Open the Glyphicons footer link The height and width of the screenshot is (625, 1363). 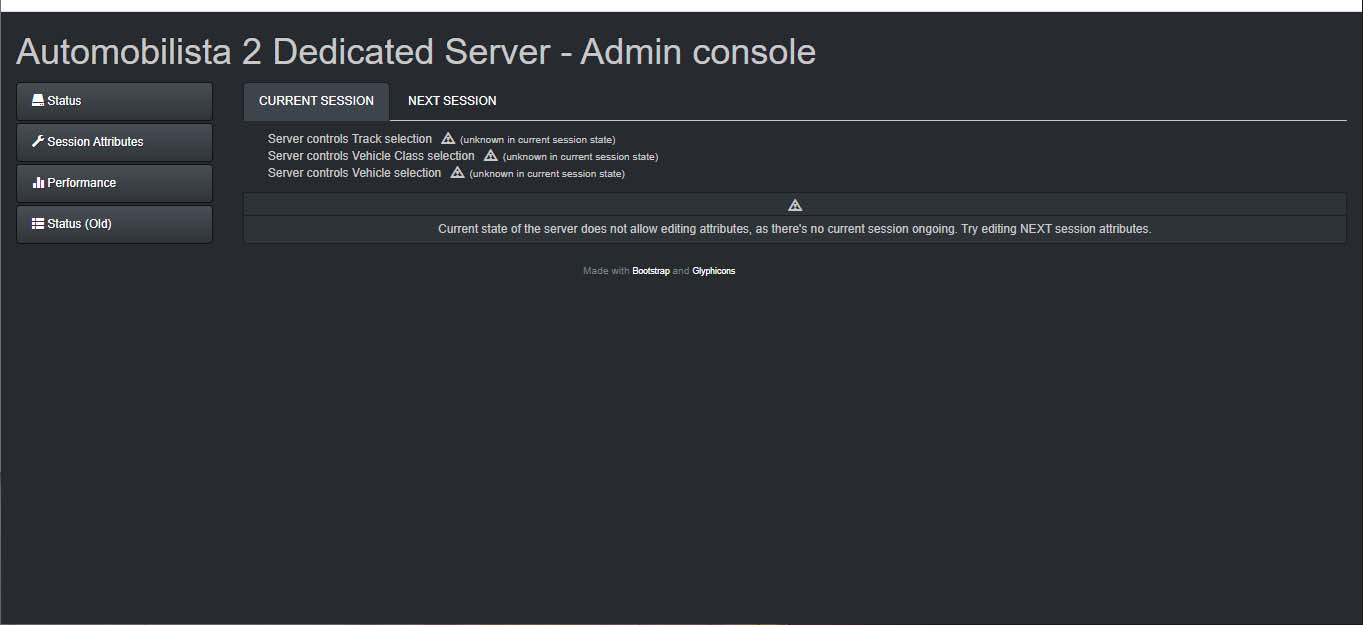pos(713,271)
